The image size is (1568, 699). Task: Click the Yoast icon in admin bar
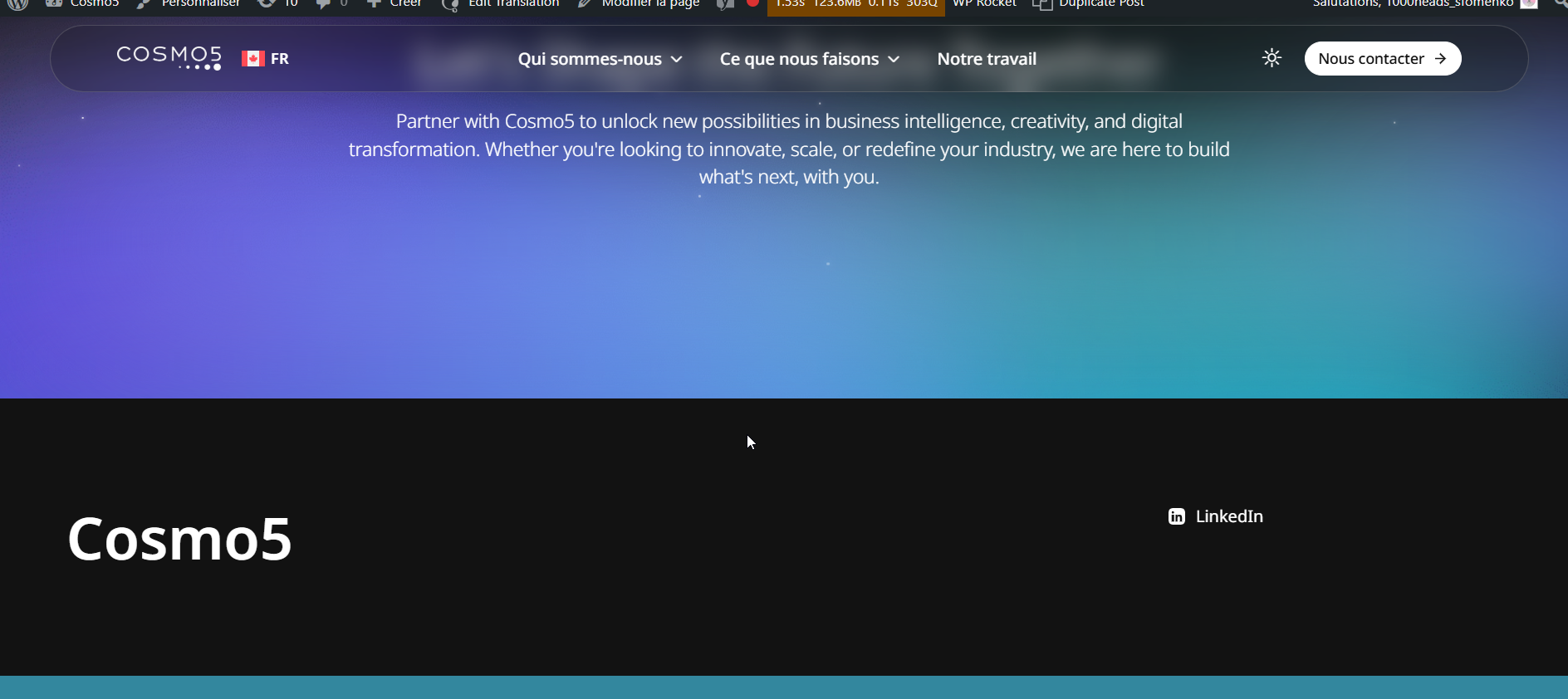coord(725,4)
